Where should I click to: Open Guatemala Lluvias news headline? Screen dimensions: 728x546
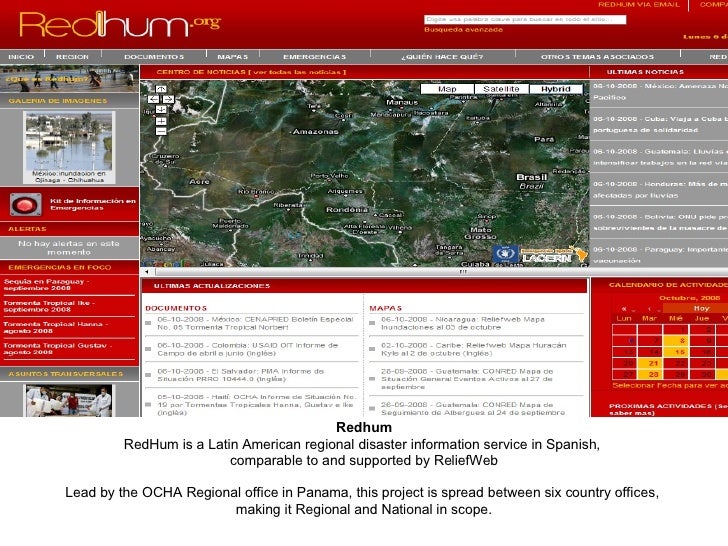point(660,157)
